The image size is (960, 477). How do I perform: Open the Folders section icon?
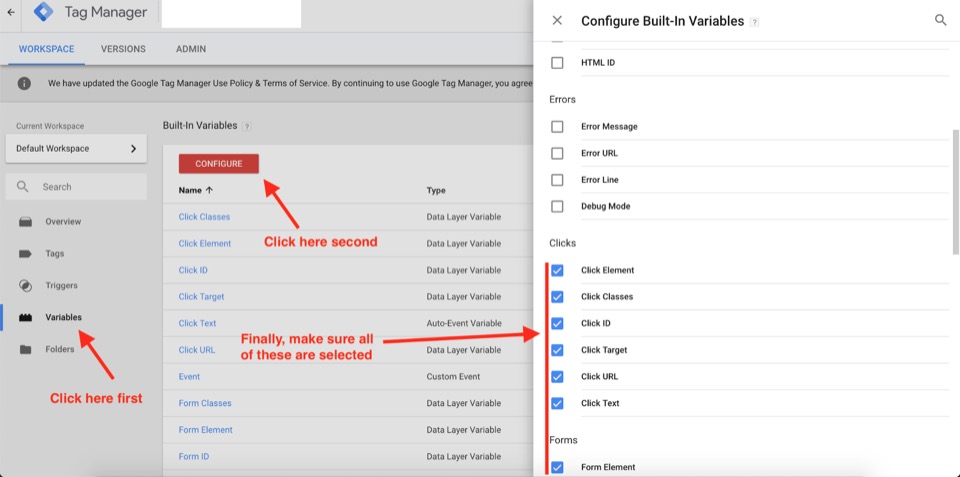coord(25,350)
